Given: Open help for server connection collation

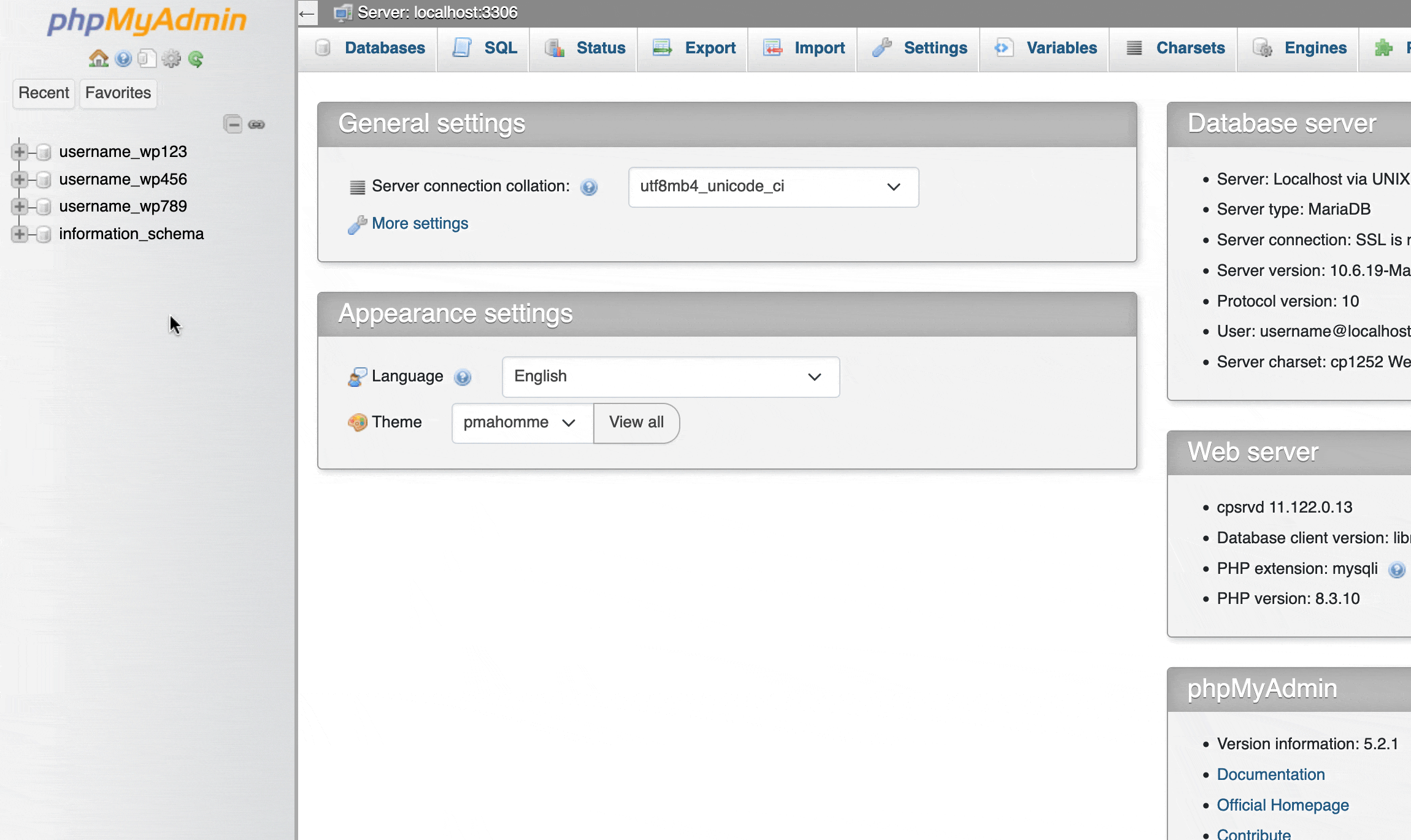Looking at the screenshot, I should [x=589, y=187].
